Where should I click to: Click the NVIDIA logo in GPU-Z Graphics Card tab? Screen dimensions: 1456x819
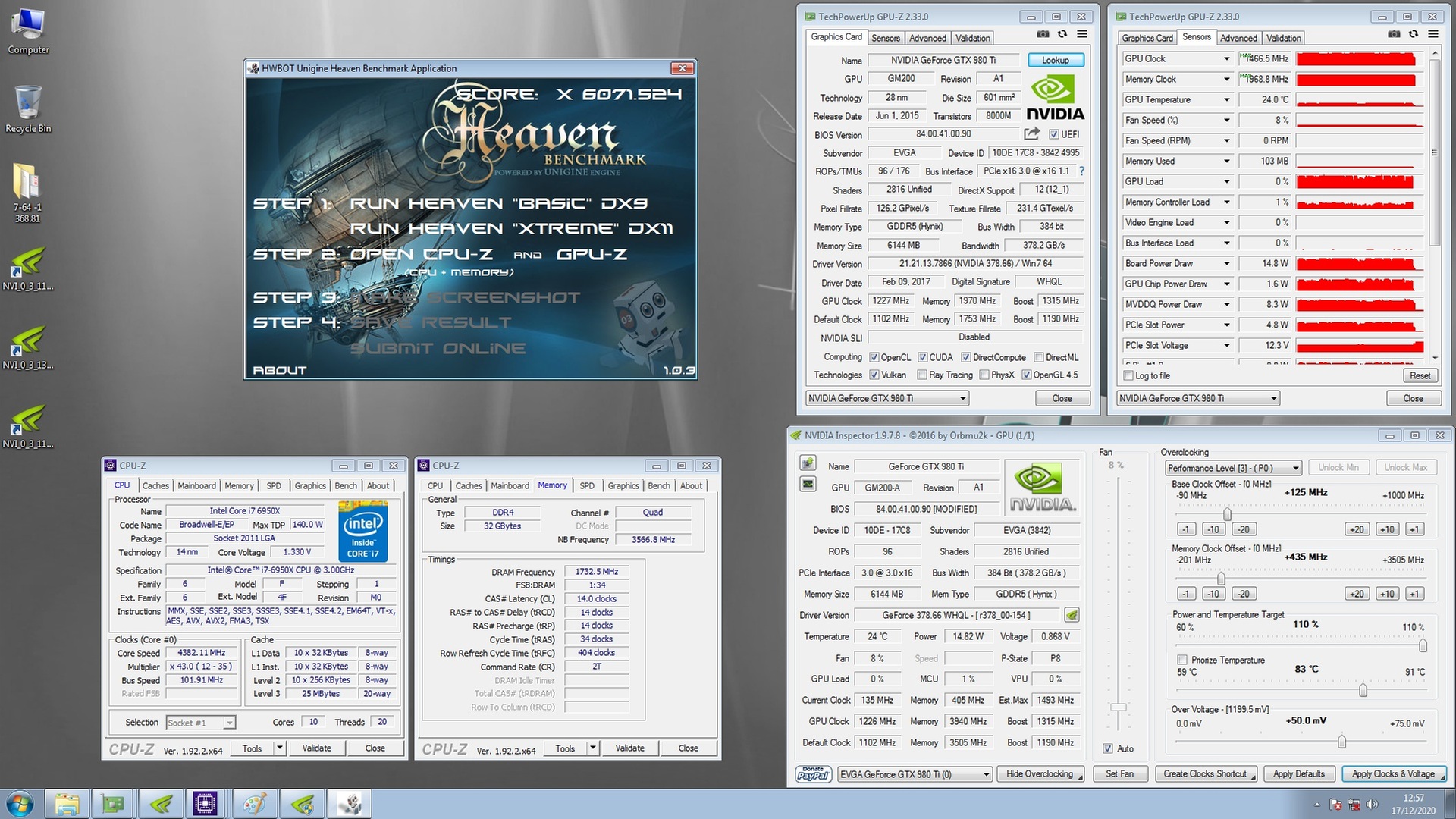tap(1055, 98)
